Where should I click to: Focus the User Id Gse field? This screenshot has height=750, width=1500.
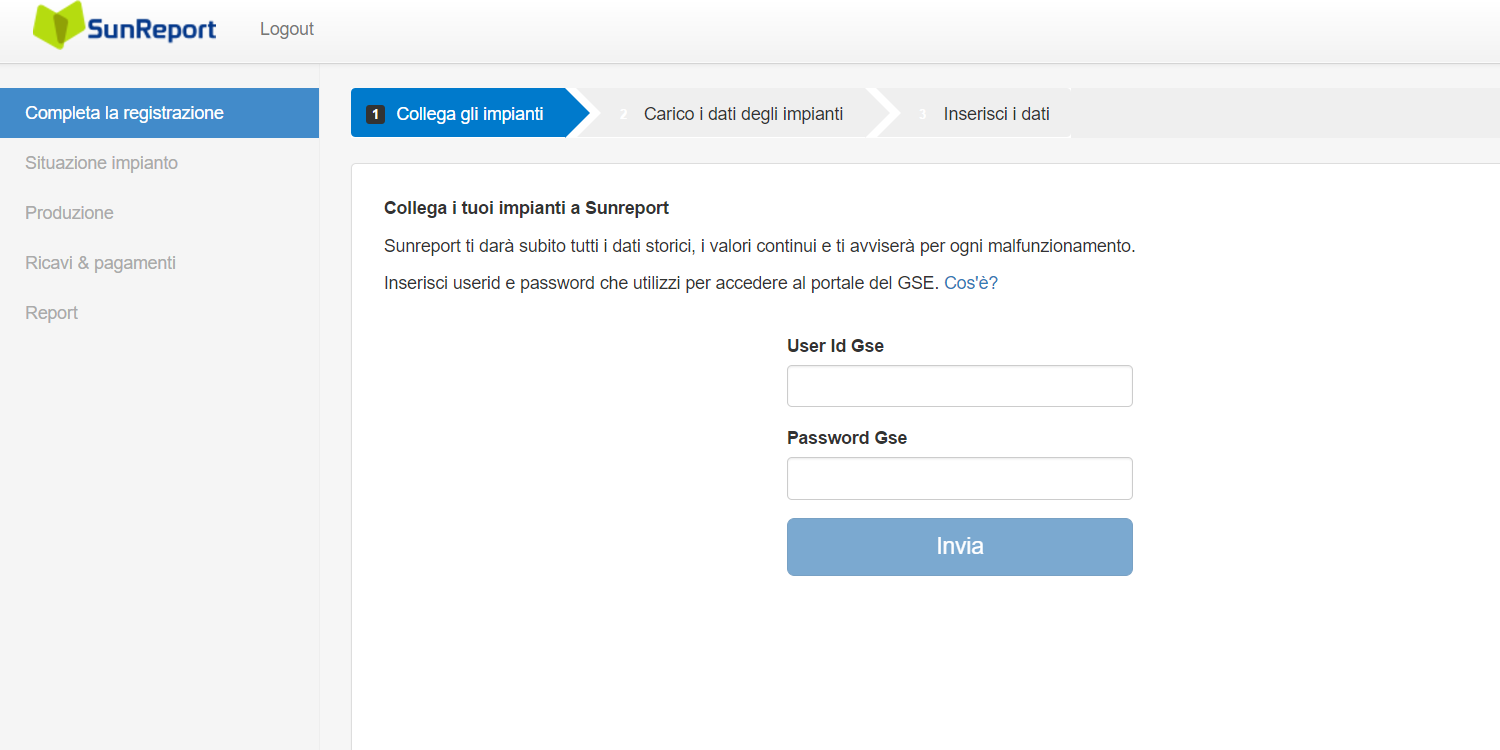(x=960, y=386)
